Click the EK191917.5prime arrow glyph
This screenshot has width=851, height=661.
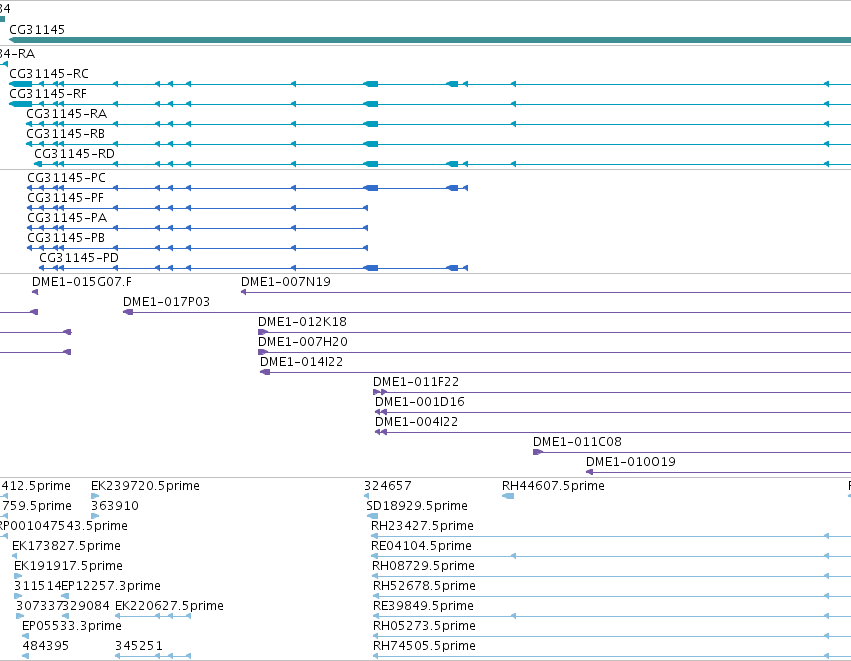click(x=18, y=576)
